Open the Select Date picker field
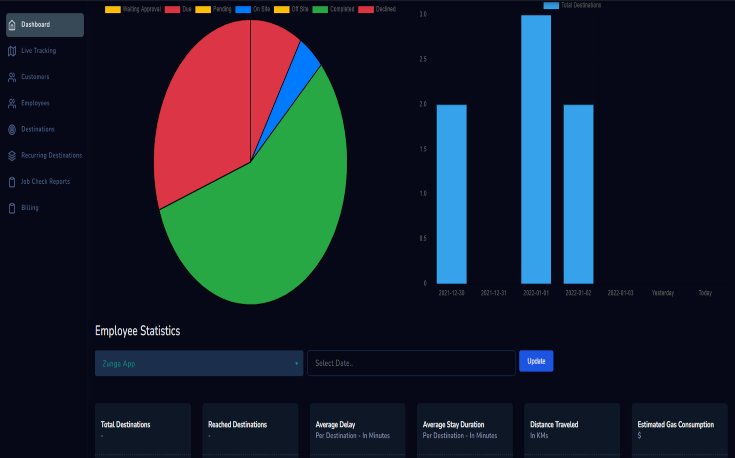The height and width of the screenshot is (458, 735). [411, 363]
